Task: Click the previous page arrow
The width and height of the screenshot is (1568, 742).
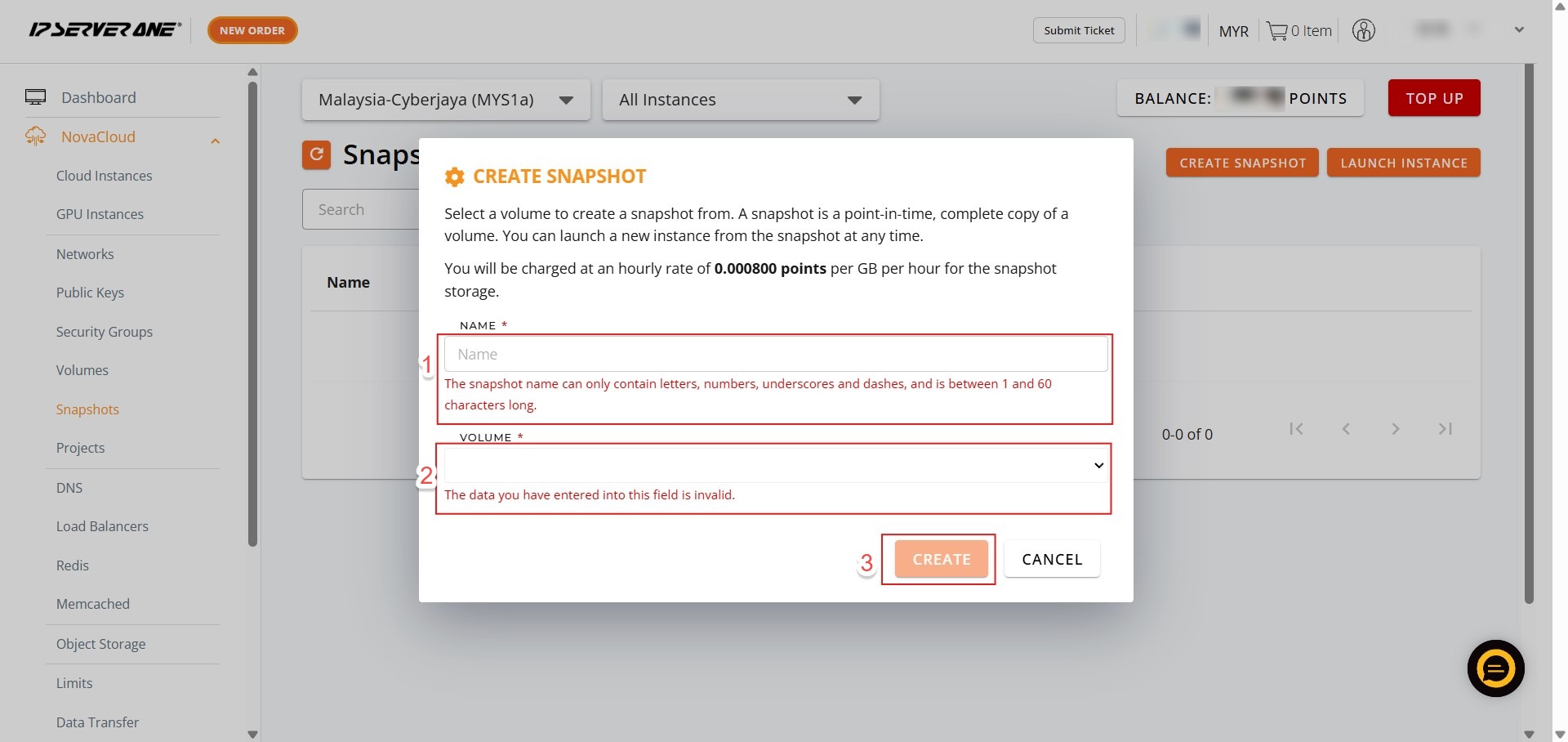Action: pos(1346,429)
